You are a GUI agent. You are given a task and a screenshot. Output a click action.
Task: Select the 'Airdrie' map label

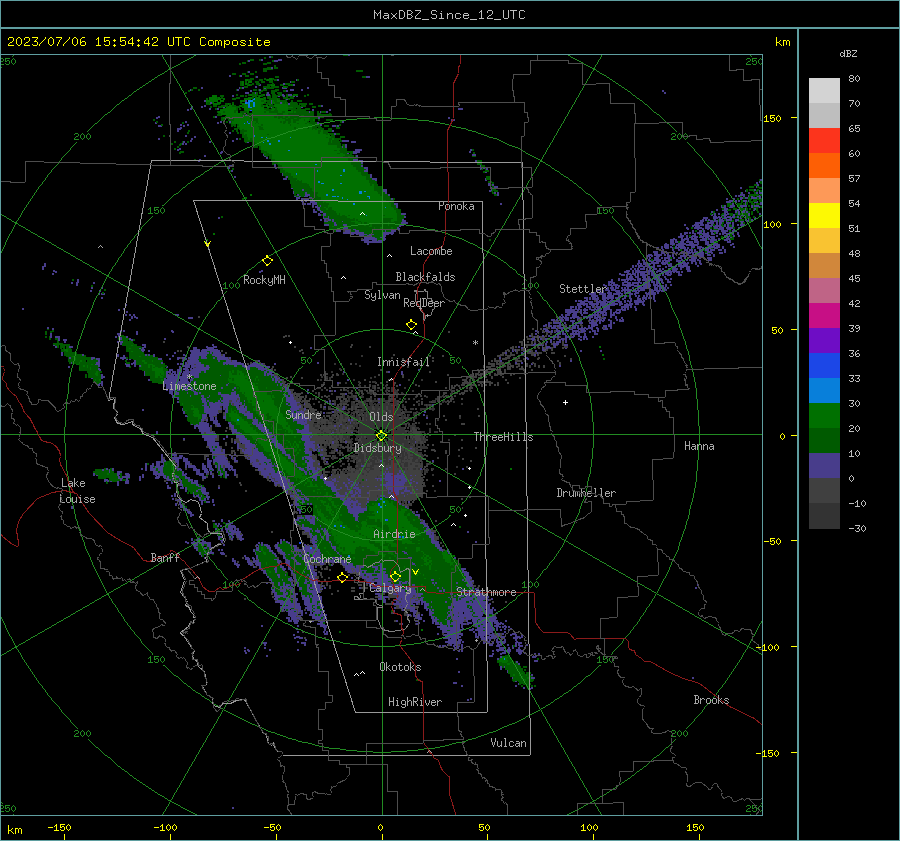pyautogui.click(x=394, y=534)
